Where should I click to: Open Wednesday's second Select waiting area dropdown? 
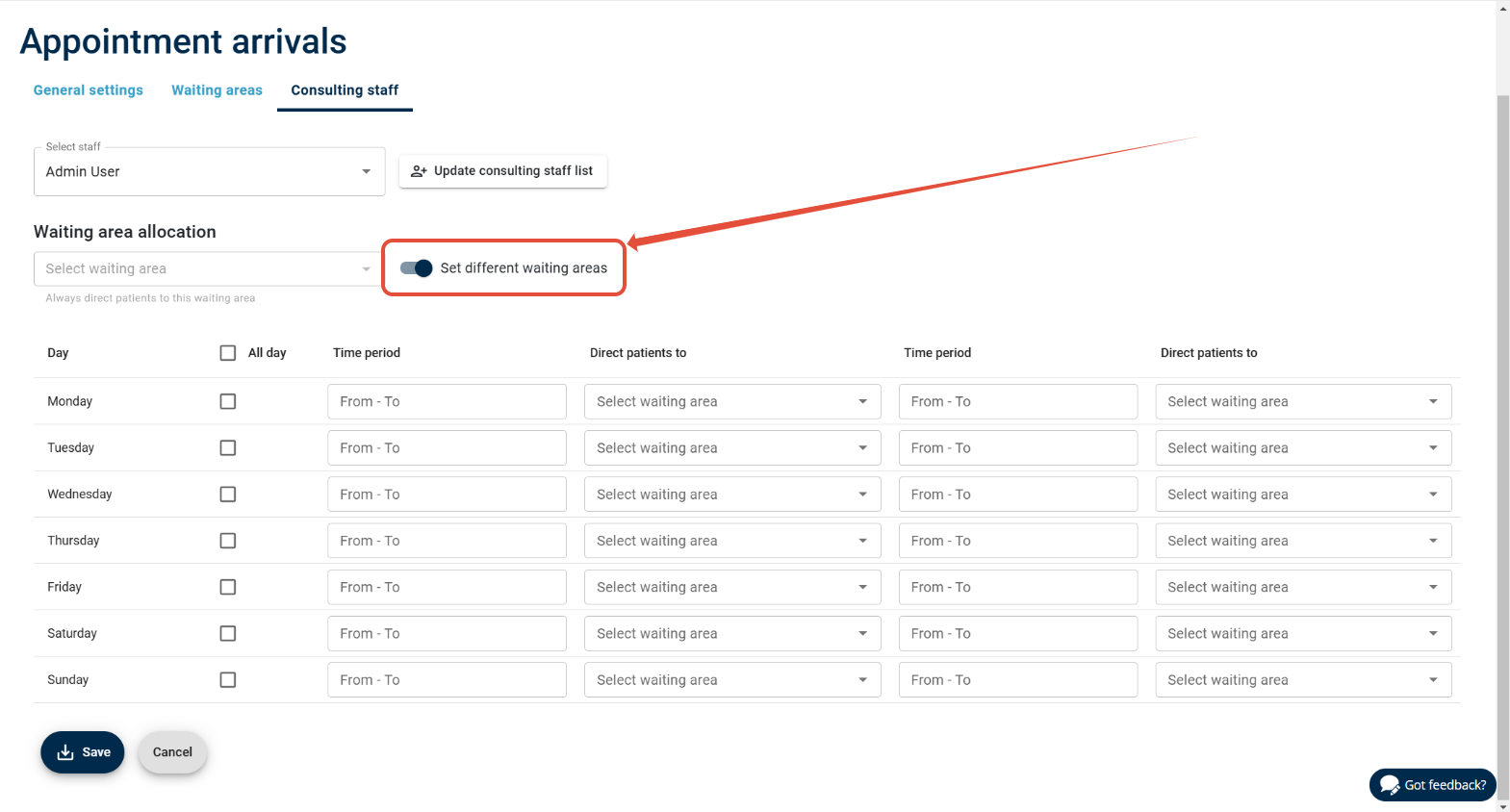click(1303, 495)
